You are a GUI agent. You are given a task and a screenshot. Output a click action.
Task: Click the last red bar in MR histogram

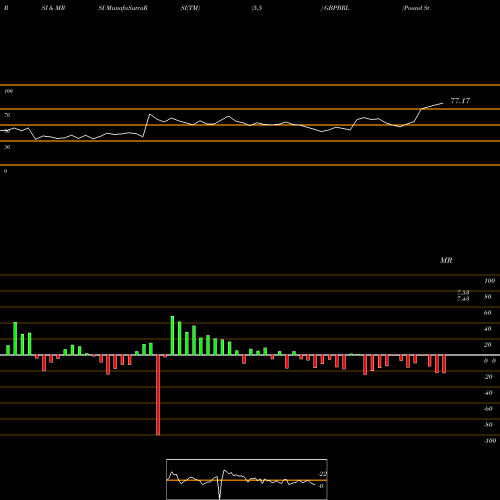click(444, 364)
